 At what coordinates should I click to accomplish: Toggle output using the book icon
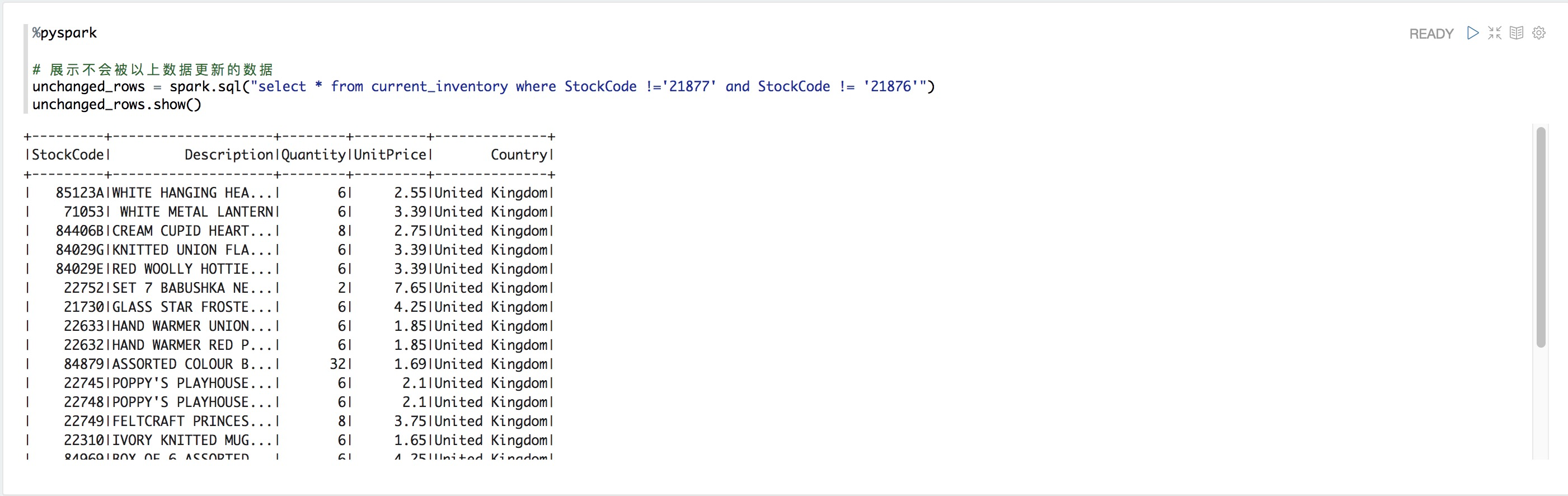[x=1517, y=33]
